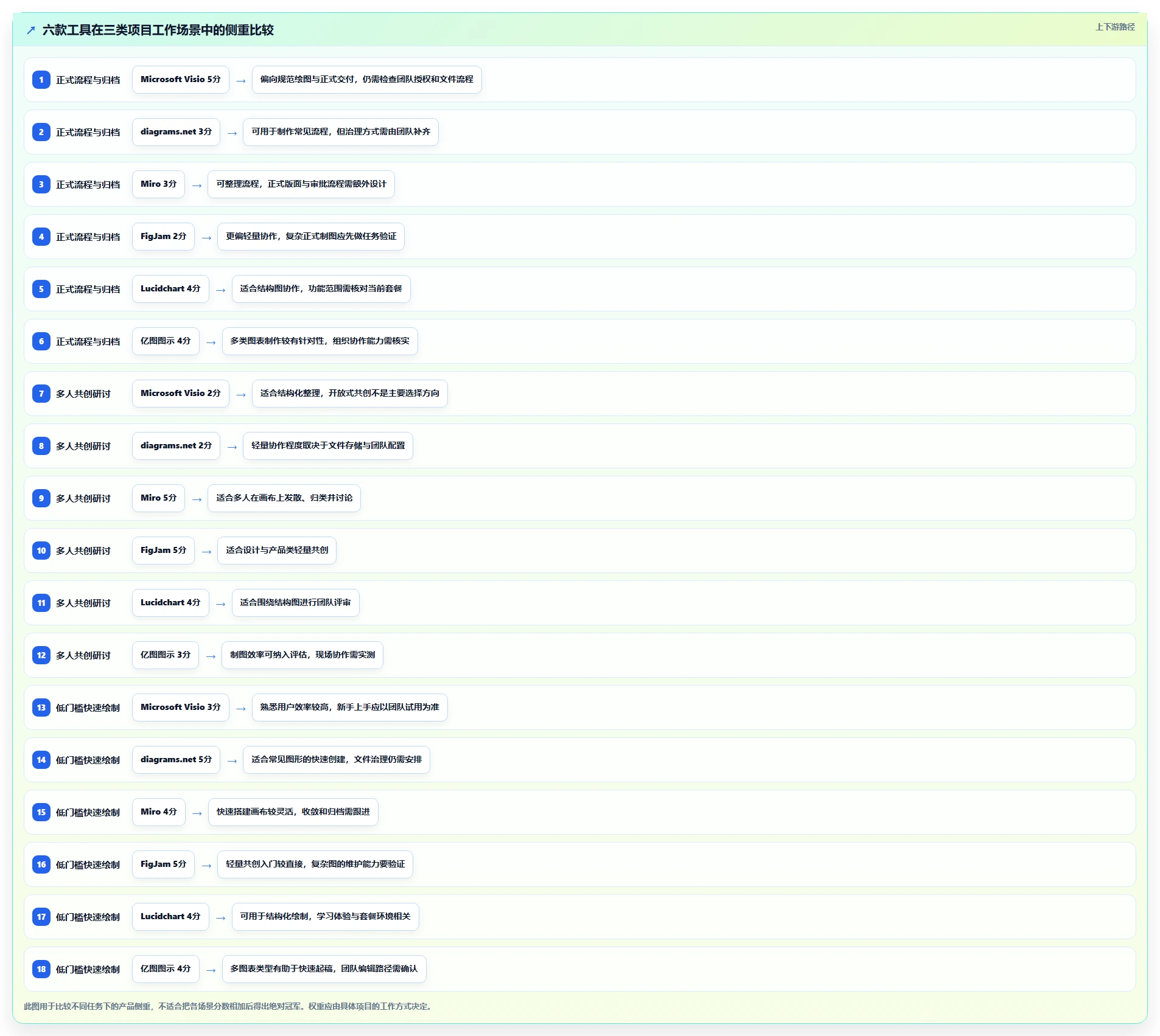1160x1036 pixels.
Task: Click the number 16 row badge
Action: point(41,864)
